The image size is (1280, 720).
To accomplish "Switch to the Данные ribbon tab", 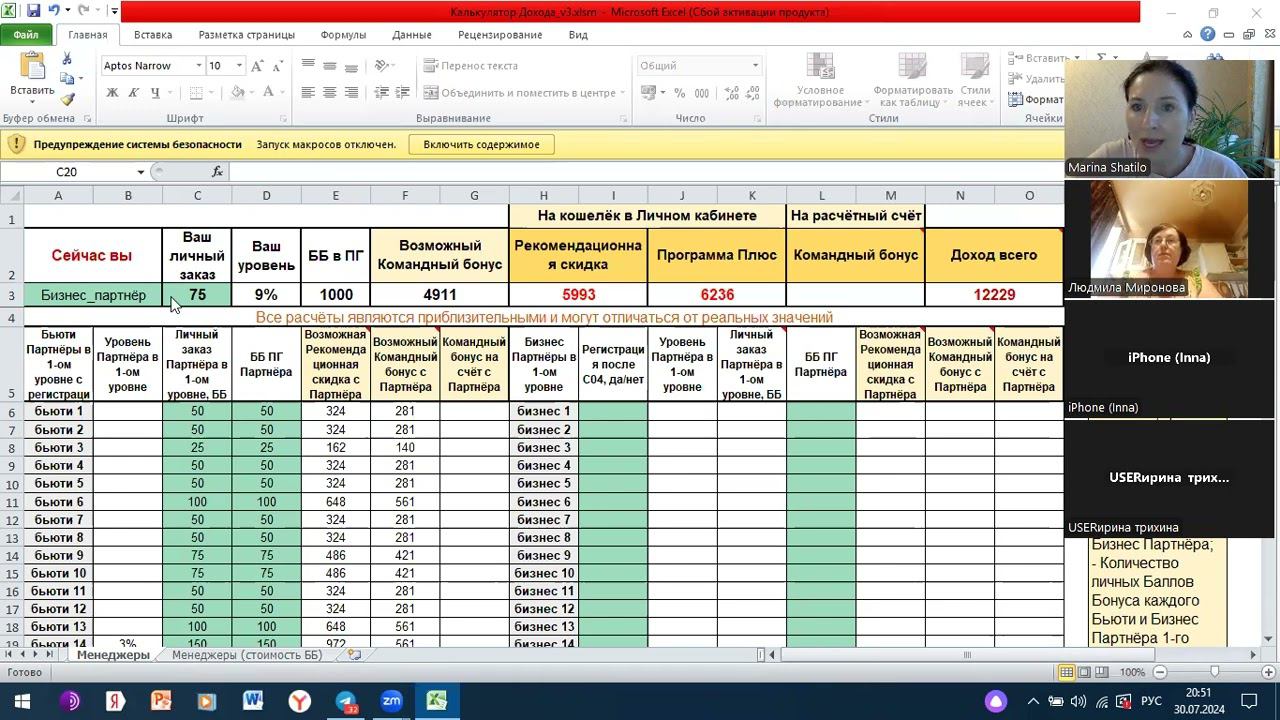I will [x=412, y=35].
